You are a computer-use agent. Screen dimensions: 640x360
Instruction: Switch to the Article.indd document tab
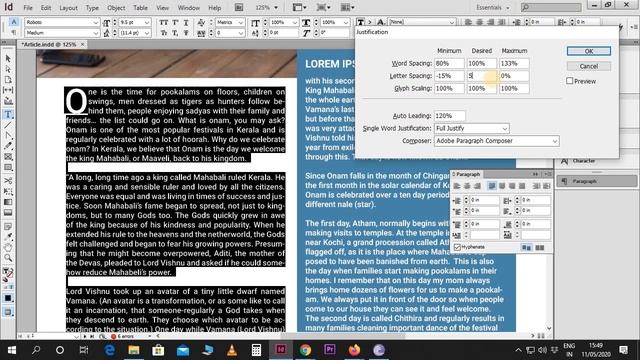tap(50, 44)
